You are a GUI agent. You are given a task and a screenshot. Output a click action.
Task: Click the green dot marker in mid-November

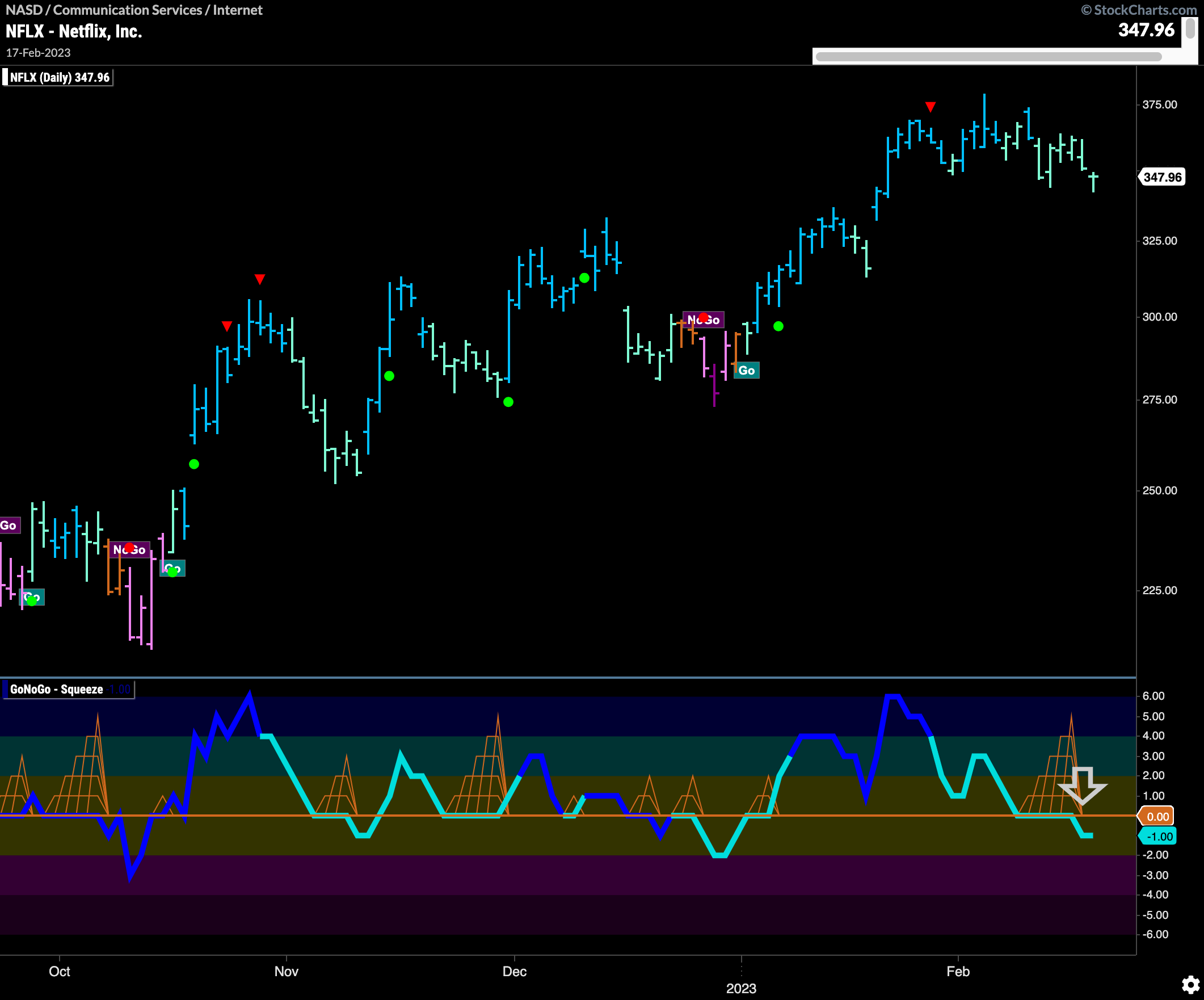389,376
